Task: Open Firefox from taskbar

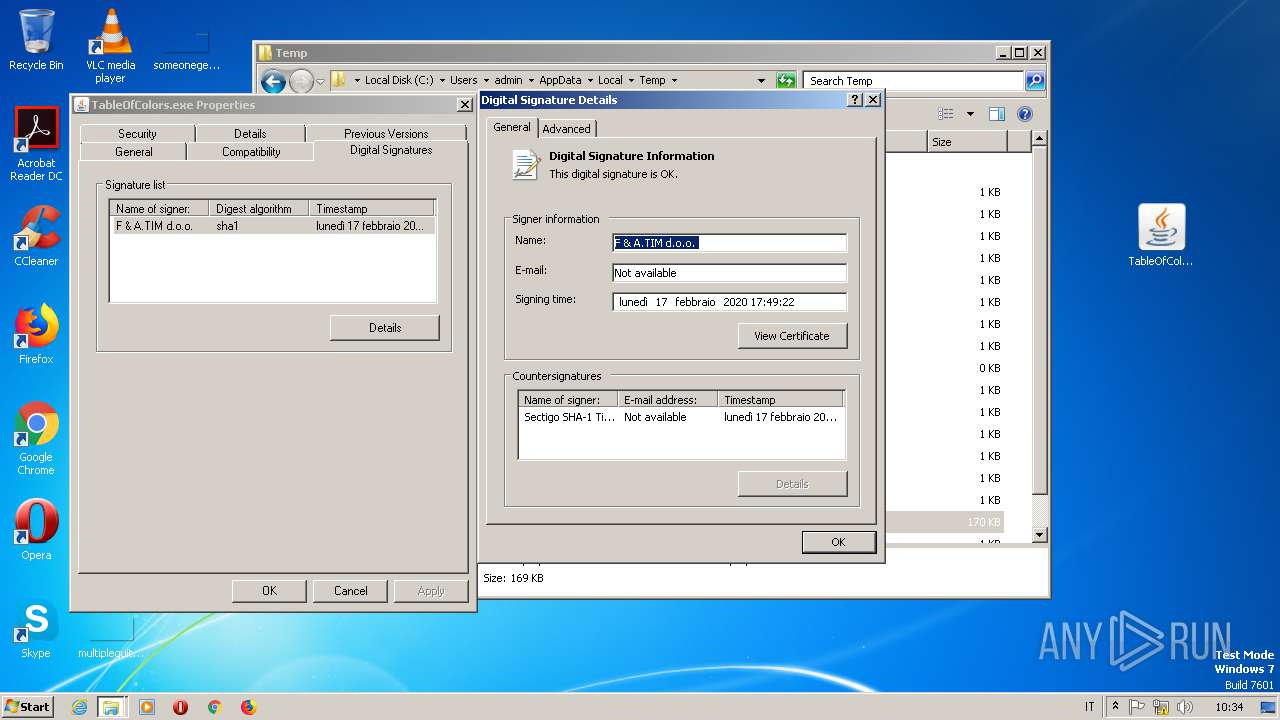Action: coord(248,707)
